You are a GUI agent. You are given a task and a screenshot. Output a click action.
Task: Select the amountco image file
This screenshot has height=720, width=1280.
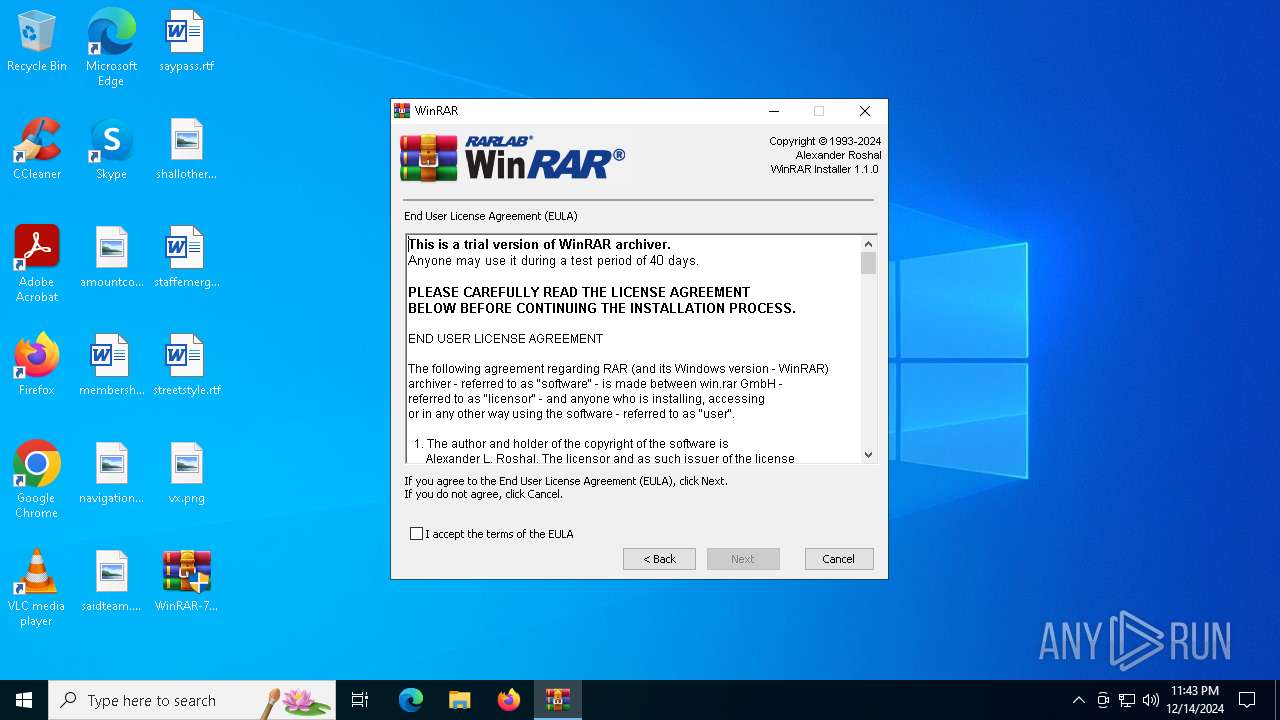tap(111, 258)
